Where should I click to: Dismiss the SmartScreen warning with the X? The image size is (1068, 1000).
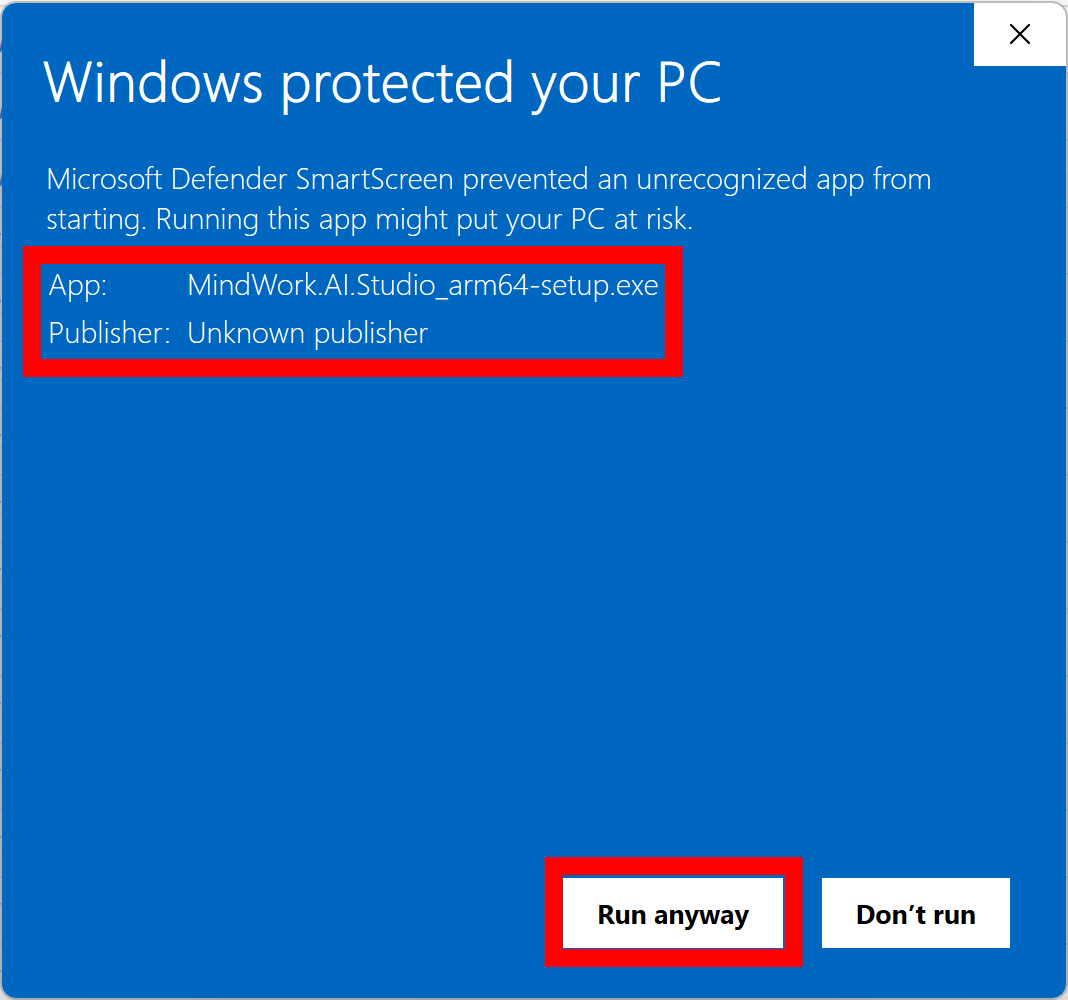click(x=1019, y=34)
